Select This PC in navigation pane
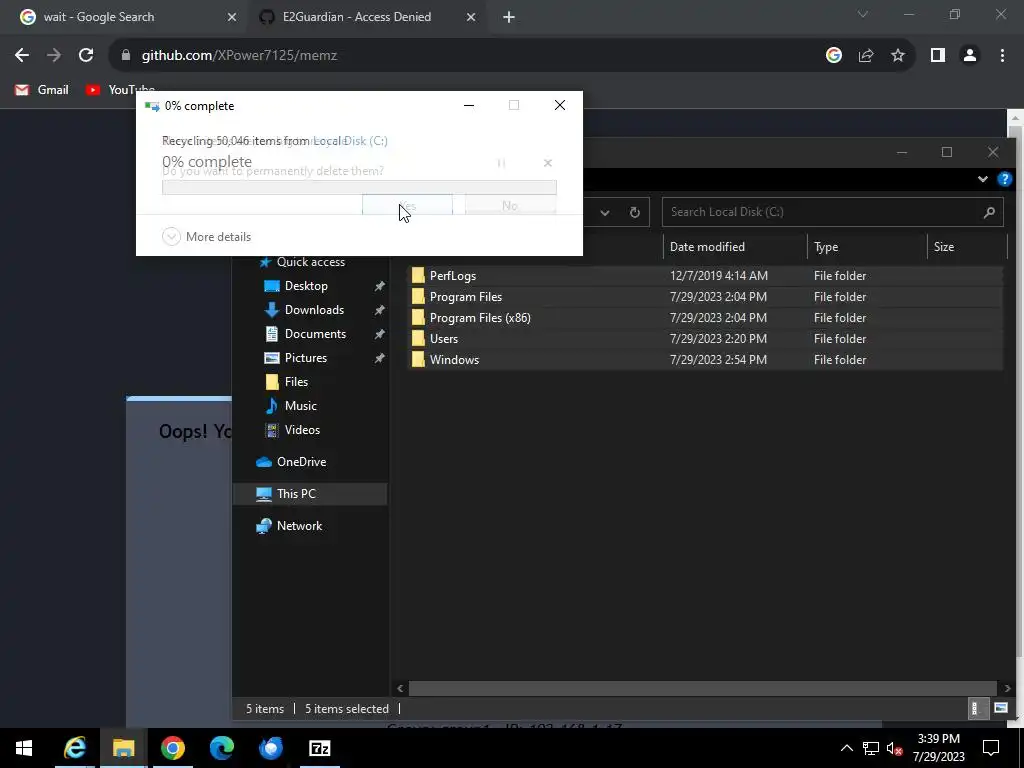 [x=310, y=494]
